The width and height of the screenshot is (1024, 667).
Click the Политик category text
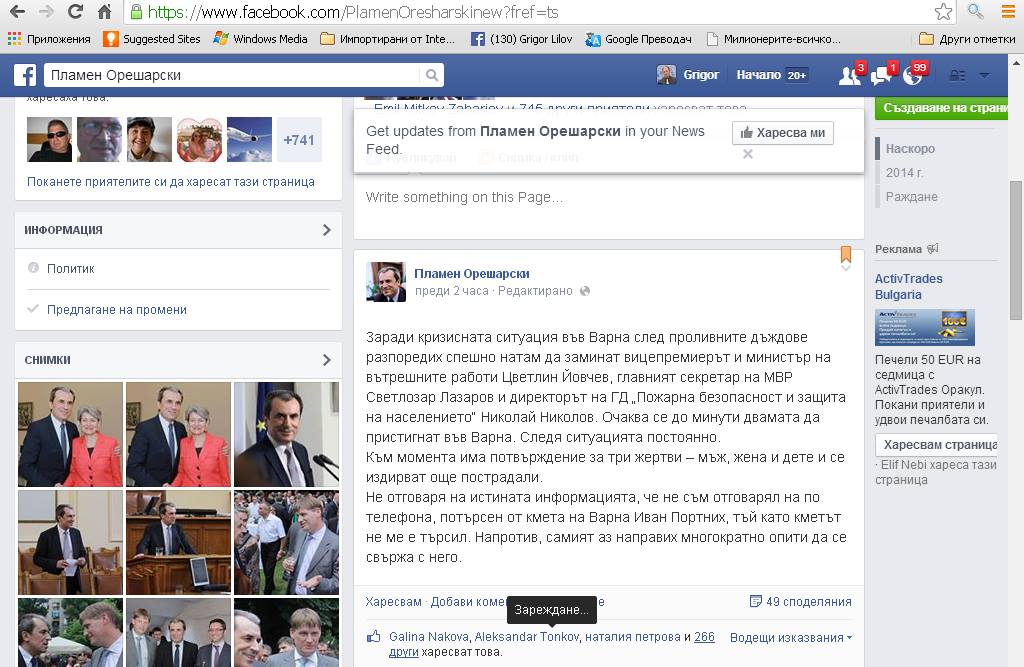(x=71, y=268)
